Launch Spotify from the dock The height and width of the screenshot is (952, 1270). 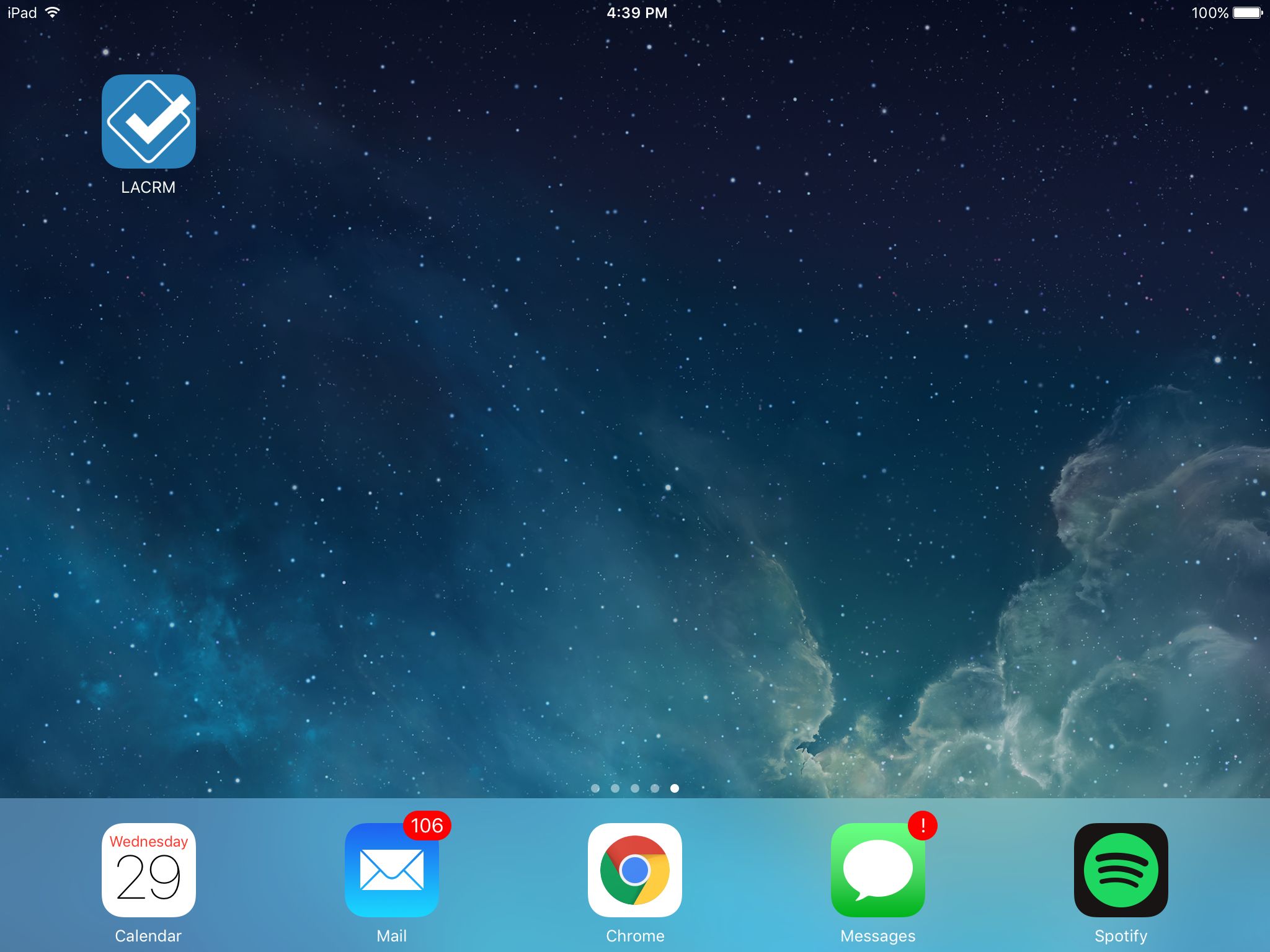[1121, 870]
